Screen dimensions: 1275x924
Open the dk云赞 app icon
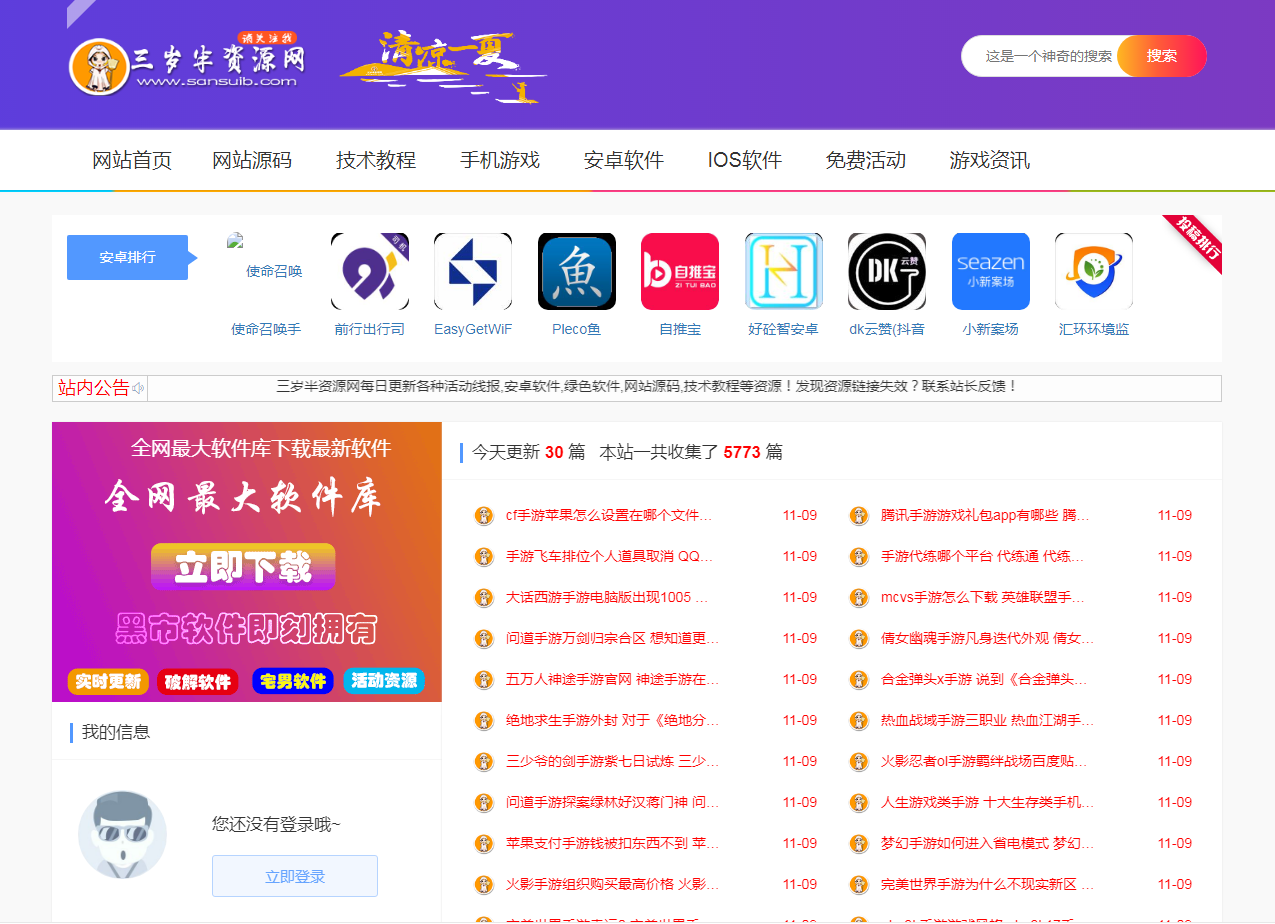887,271
